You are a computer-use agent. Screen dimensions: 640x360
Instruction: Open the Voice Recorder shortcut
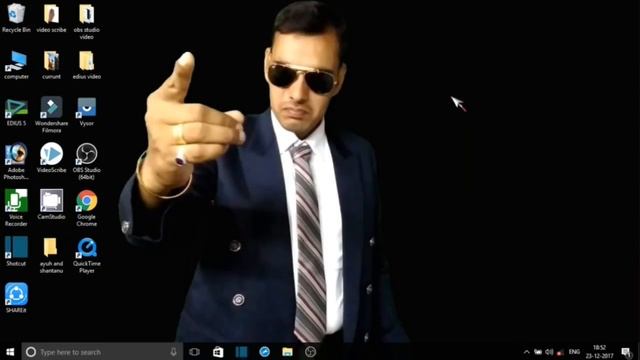tap(16, 208)
